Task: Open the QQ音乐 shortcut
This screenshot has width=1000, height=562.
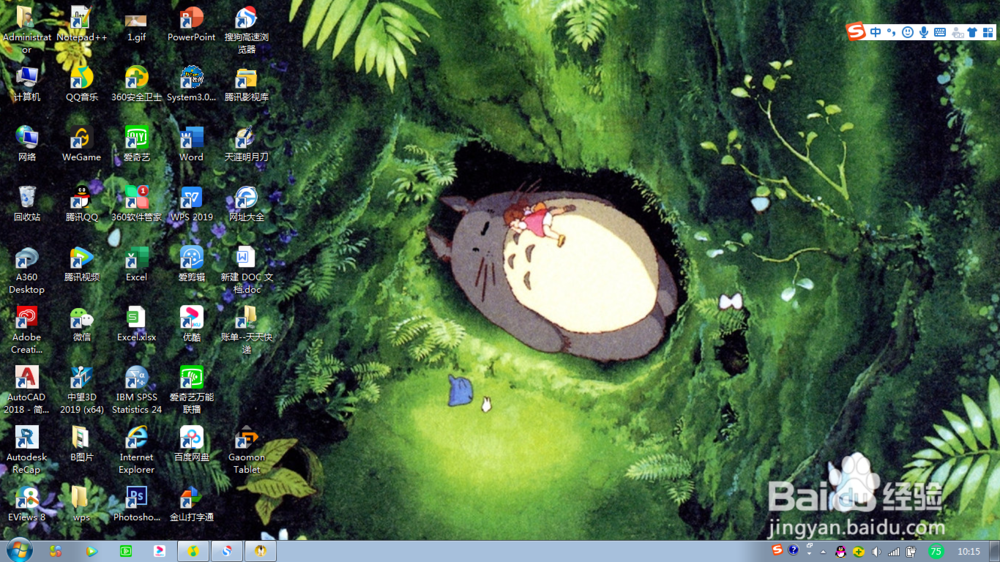Action: coord(82,84)
